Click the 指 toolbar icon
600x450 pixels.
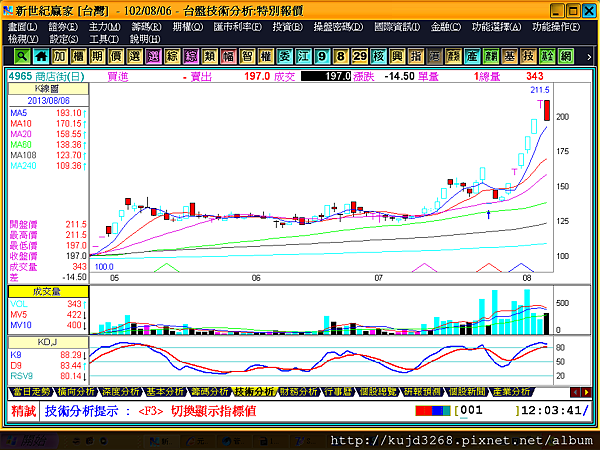click(416, 57)
